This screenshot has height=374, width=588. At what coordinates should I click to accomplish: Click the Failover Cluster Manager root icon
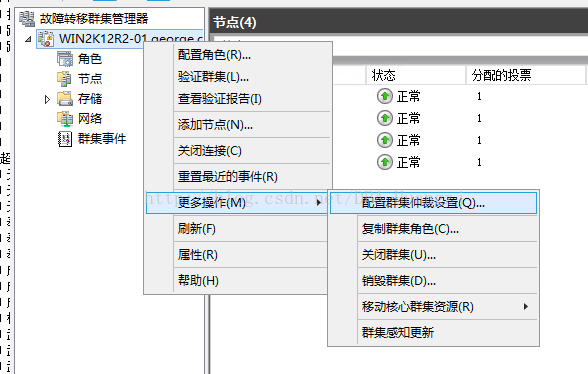click(27, 19)
